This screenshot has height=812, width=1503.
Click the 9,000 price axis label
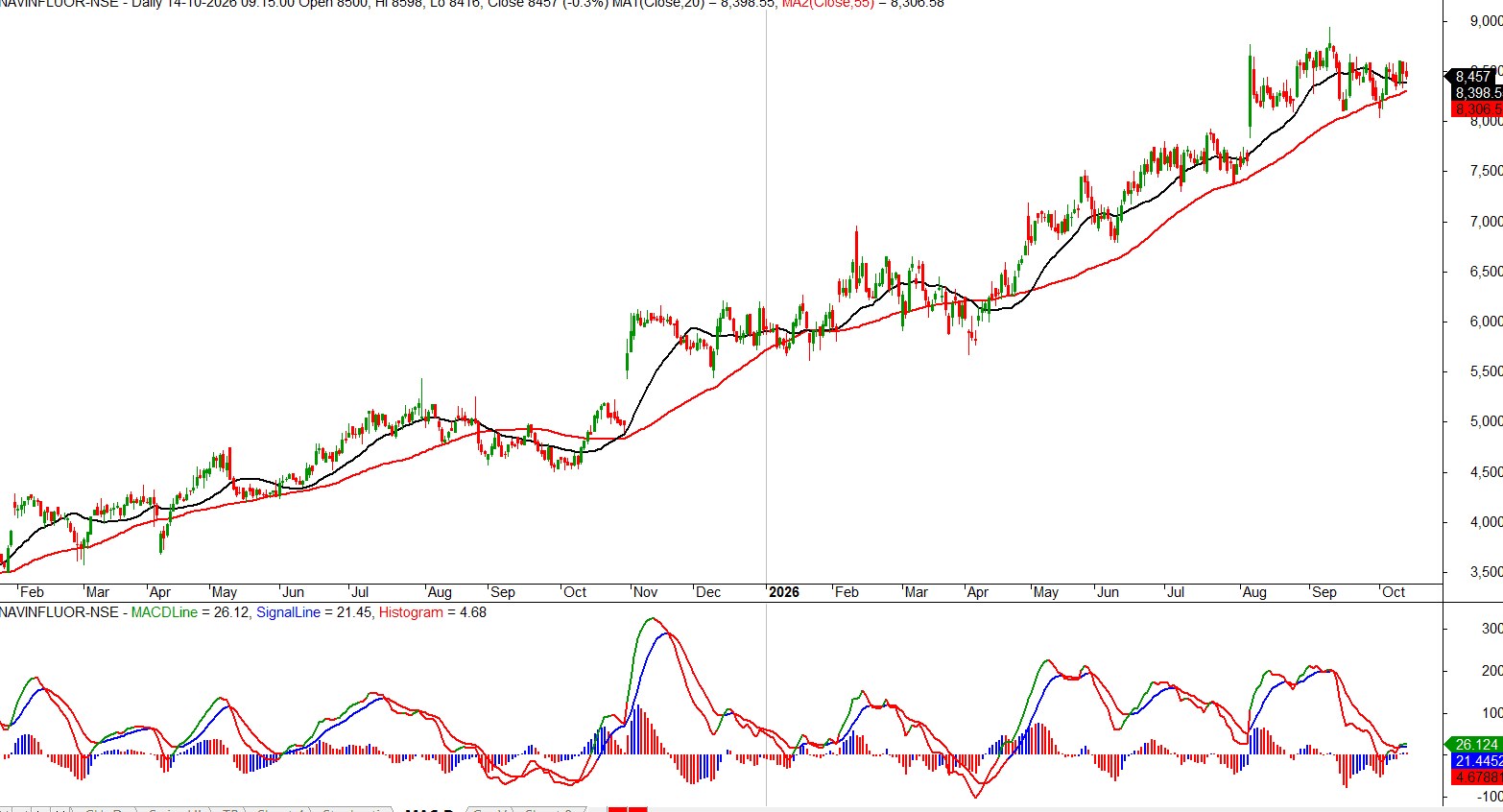pos(1486,21)
